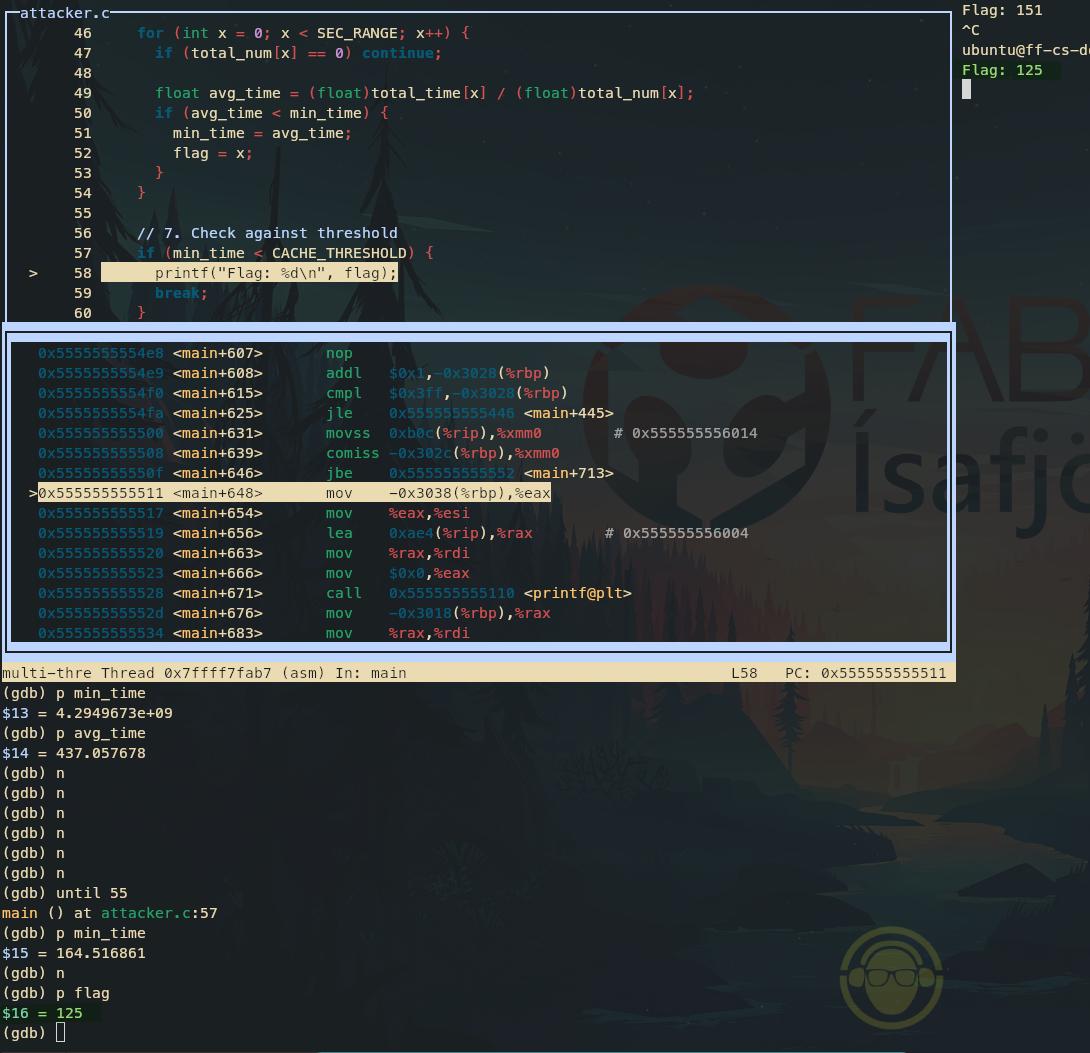This screenshot has height=1053, width=1090.
Task: Click the jle instruction at main+625
Action: pyautogui.click(x=326, y=414)
